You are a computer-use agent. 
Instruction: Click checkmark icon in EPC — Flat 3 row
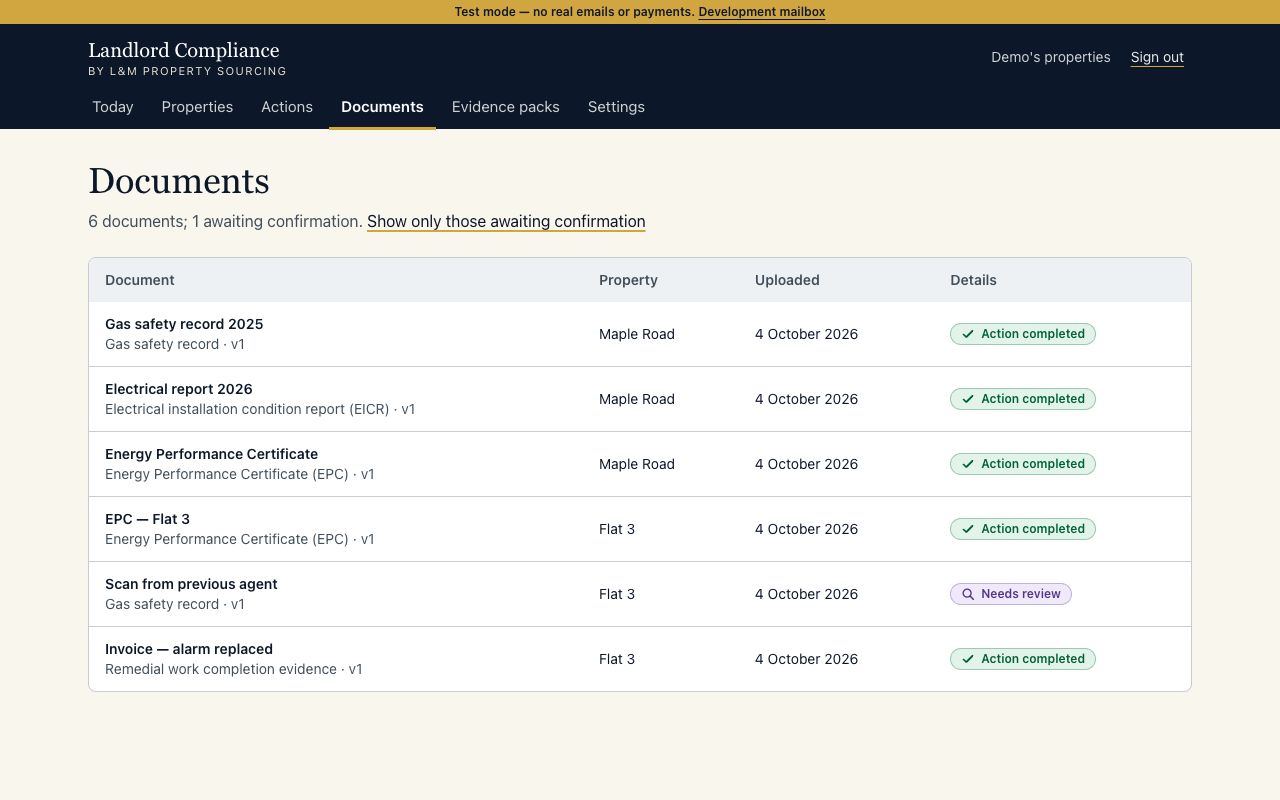[x=967, y=529]
